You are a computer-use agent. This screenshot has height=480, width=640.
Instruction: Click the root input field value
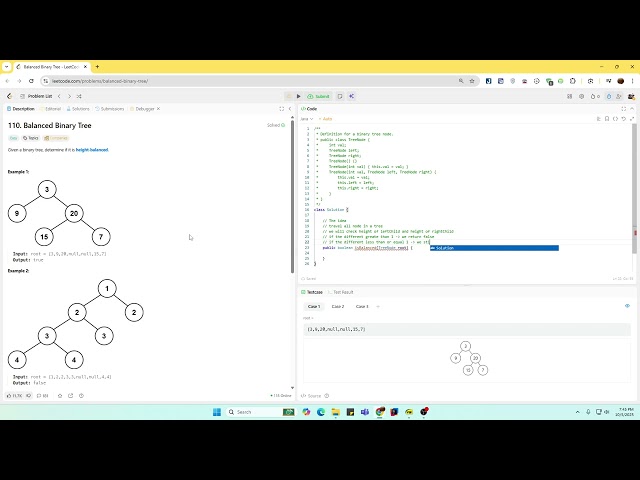coord(467,329)
